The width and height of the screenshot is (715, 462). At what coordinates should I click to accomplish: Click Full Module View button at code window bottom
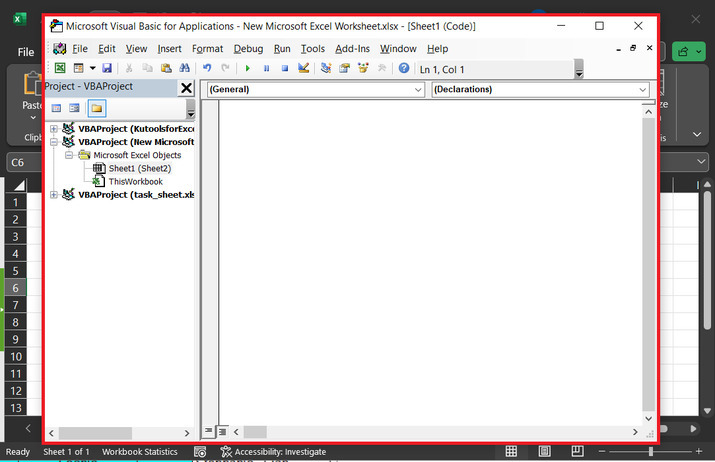(x=222, y=431)
